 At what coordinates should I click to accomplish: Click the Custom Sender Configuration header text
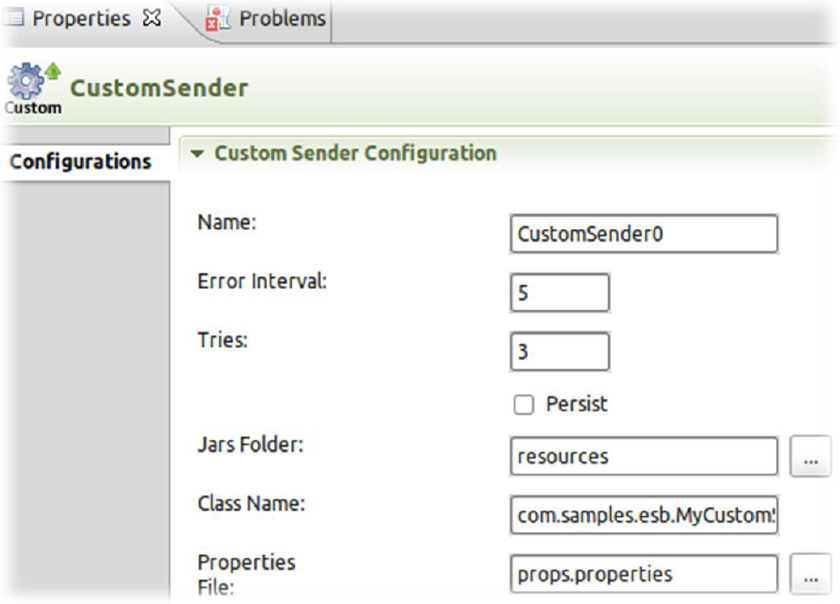355,154
